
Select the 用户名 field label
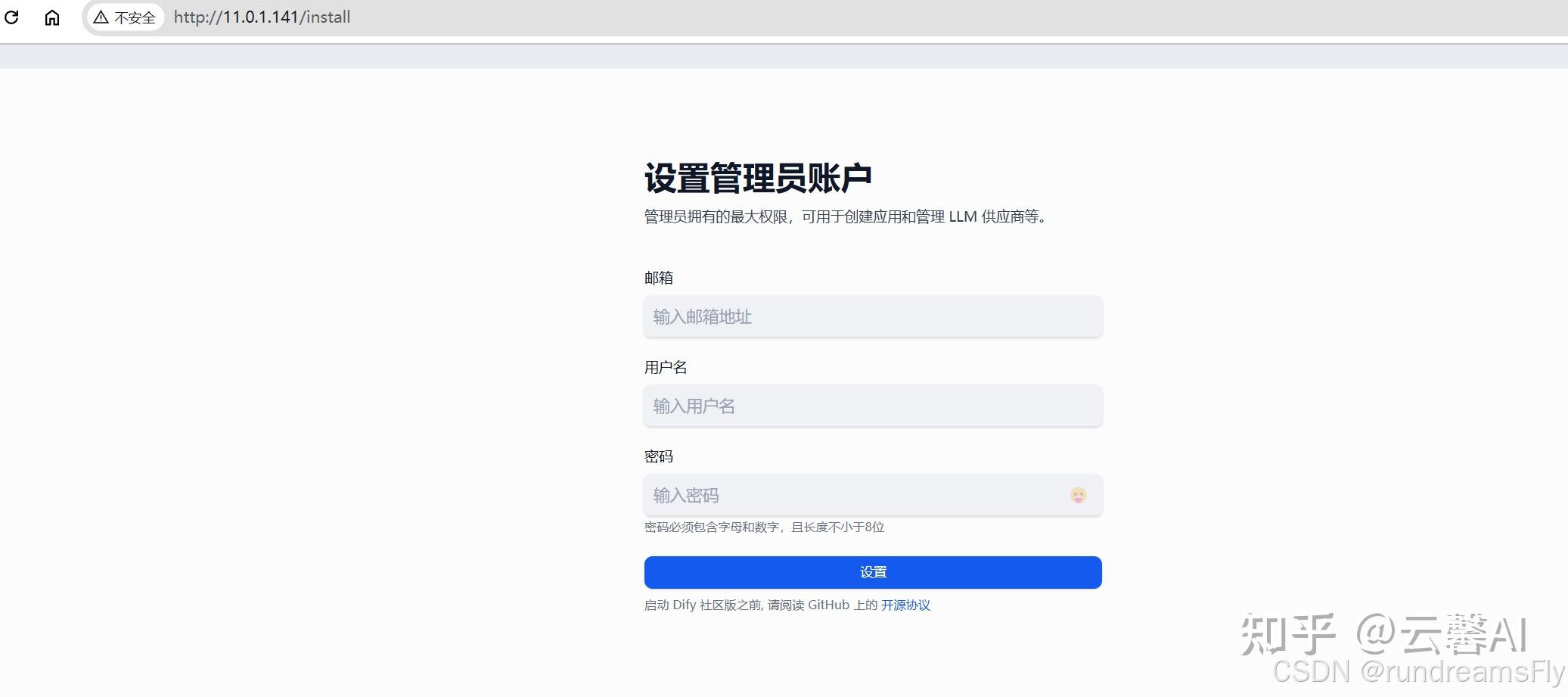[666, 367]
